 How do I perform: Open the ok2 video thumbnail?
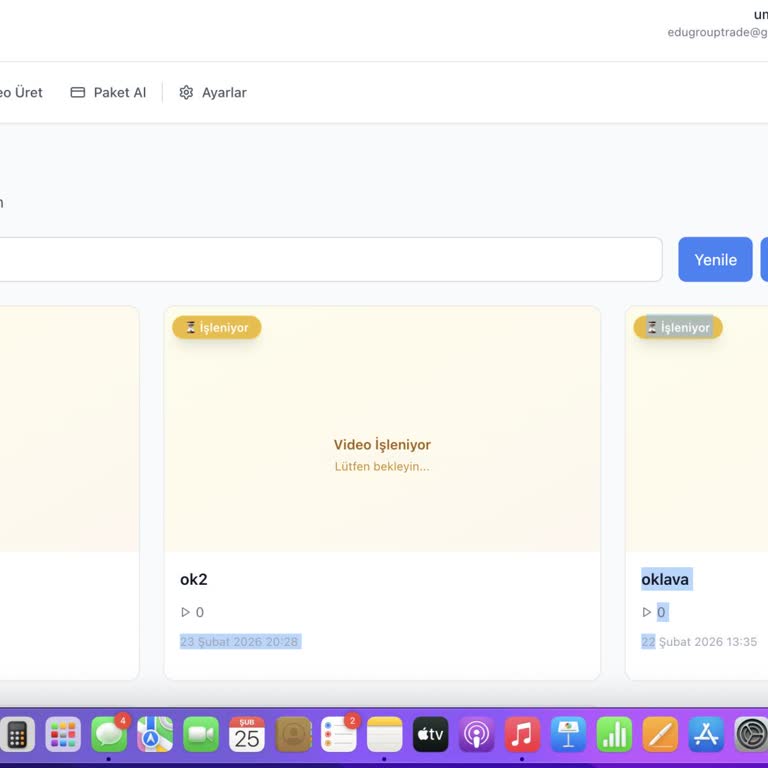(382, 429)
